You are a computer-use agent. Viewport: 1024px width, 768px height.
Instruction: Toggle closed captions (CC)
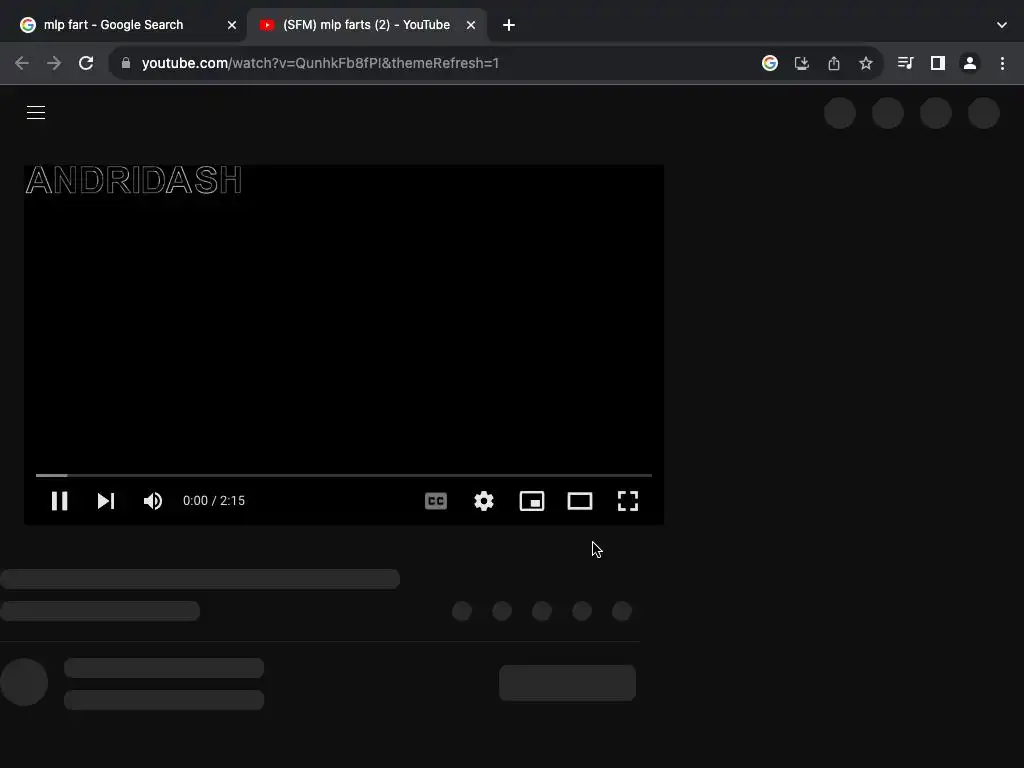tap(436, 501)
